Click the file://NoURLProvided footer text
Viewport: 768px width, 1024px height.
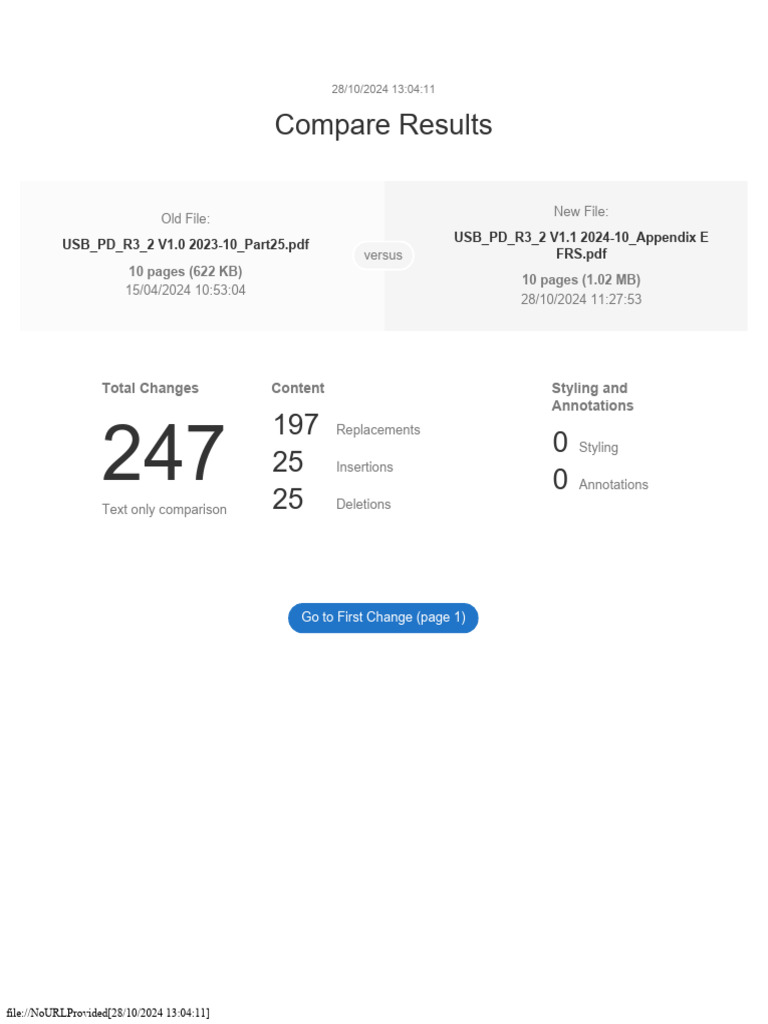point(108,1013)
